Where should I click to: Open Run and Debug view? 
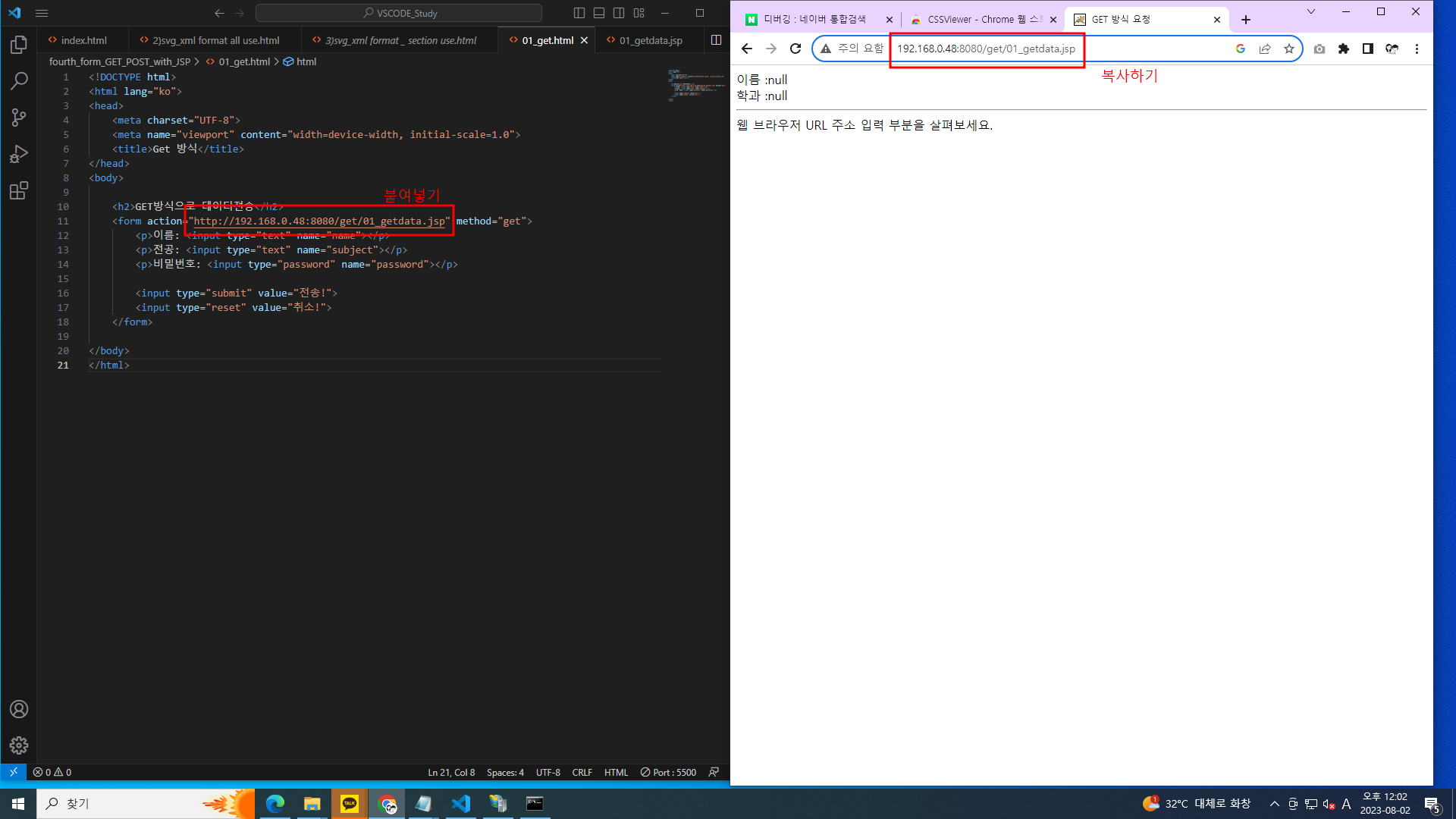click(x=19, y=154)
